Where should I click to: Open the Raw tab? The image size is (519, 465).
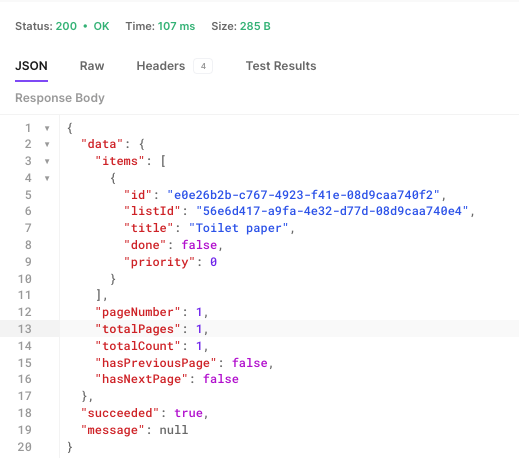(x=92, y=66)
